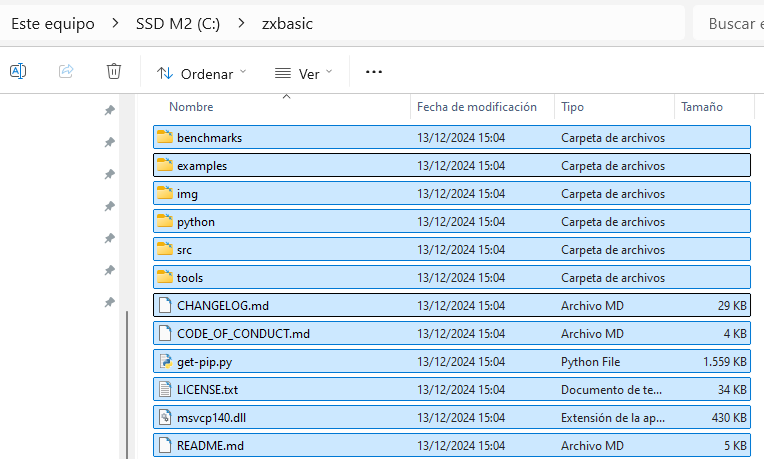This screenshot has height=459, width=764.
Task: Click the Rename toolbar icon
Action: coord(18,72)
